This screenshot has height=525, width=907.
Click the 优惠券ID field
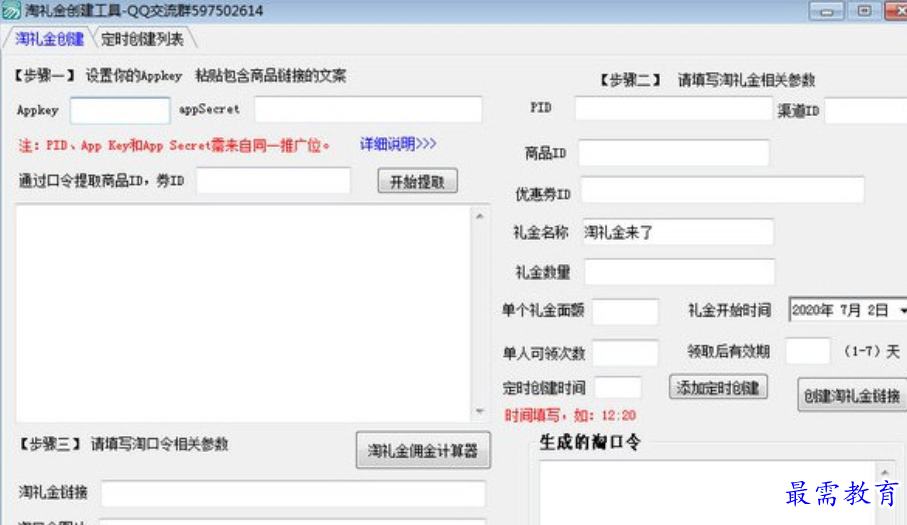(722, 190)
